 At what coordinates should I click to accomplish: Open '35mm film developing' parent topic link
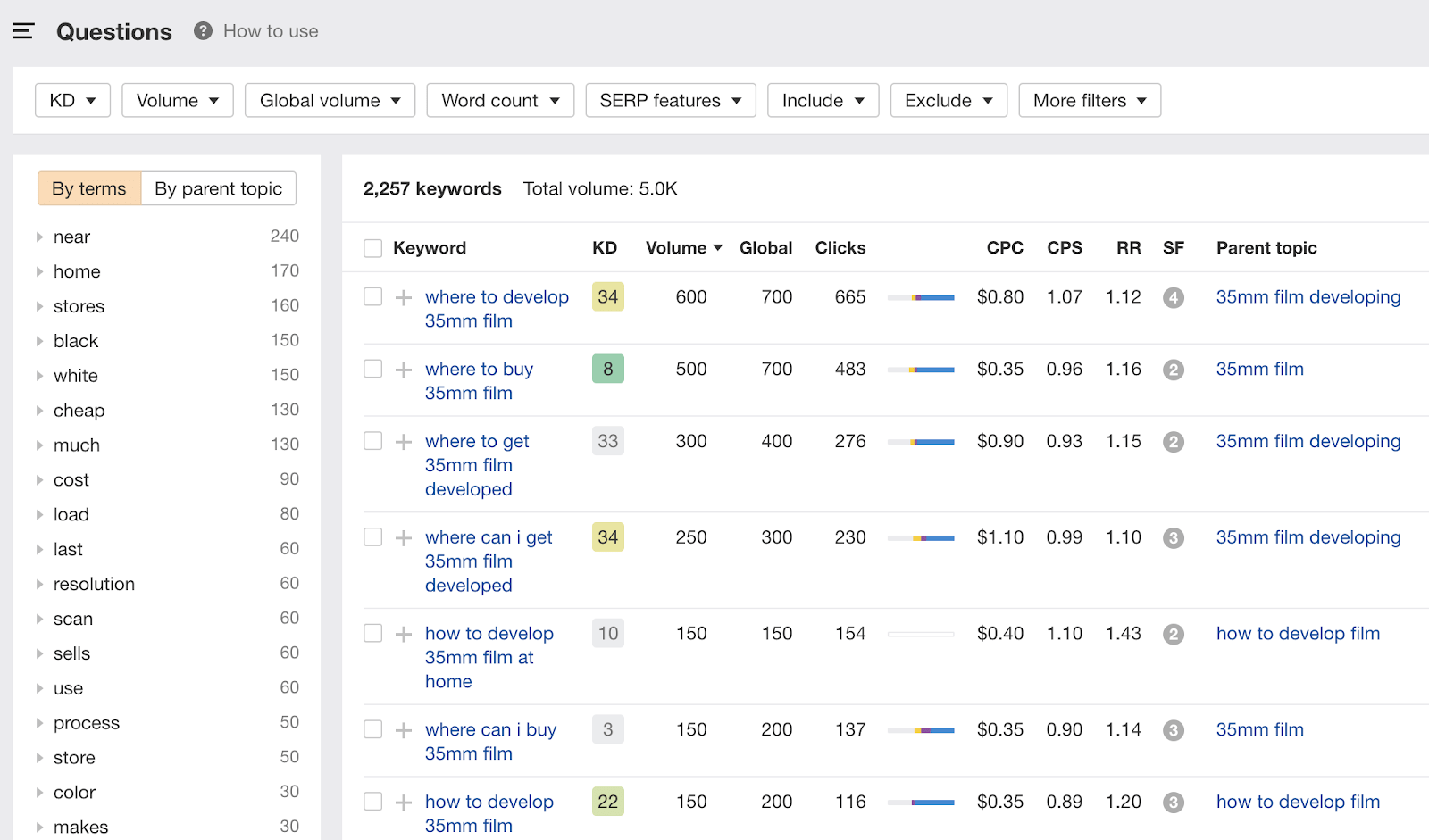coord(1308,297)
